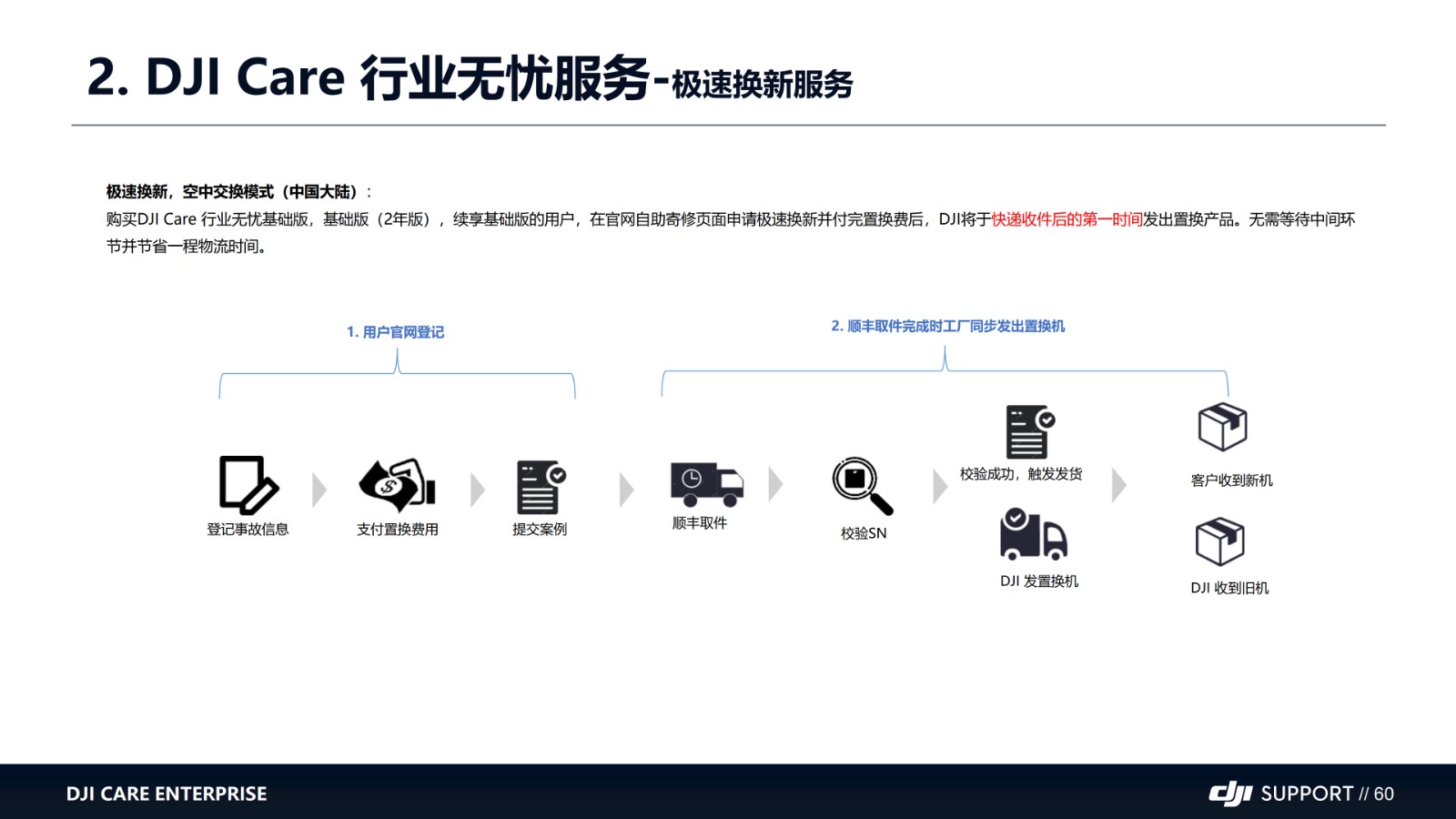This screenshot has height=819, width=1456.
Task: Click the arrow between 顺丰取件 and 校验SN
Action: tap(775, 484)
